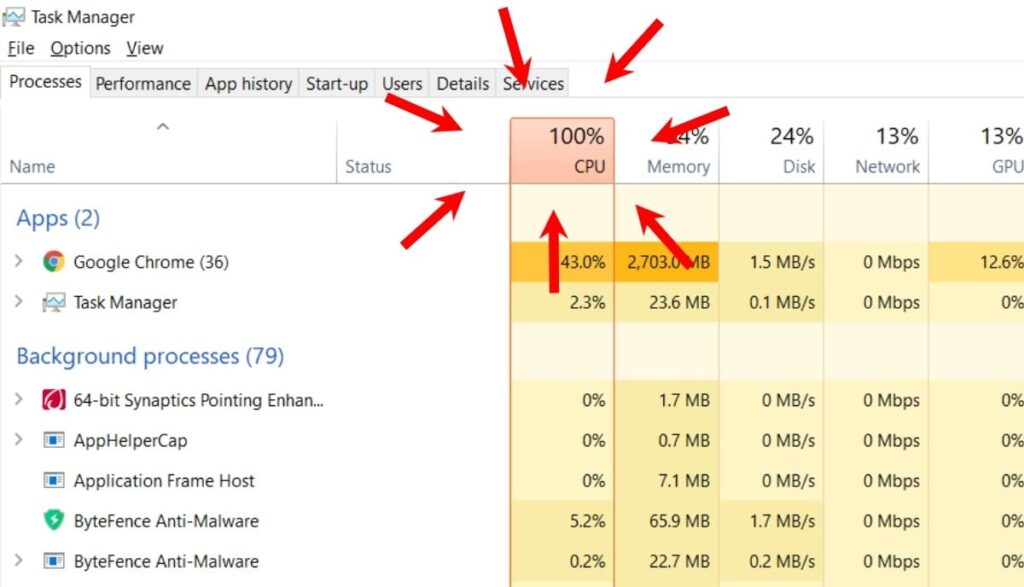Screen dimensions: 1024x587
Task: Open the Options menu
Action: (x=79, y=47)
